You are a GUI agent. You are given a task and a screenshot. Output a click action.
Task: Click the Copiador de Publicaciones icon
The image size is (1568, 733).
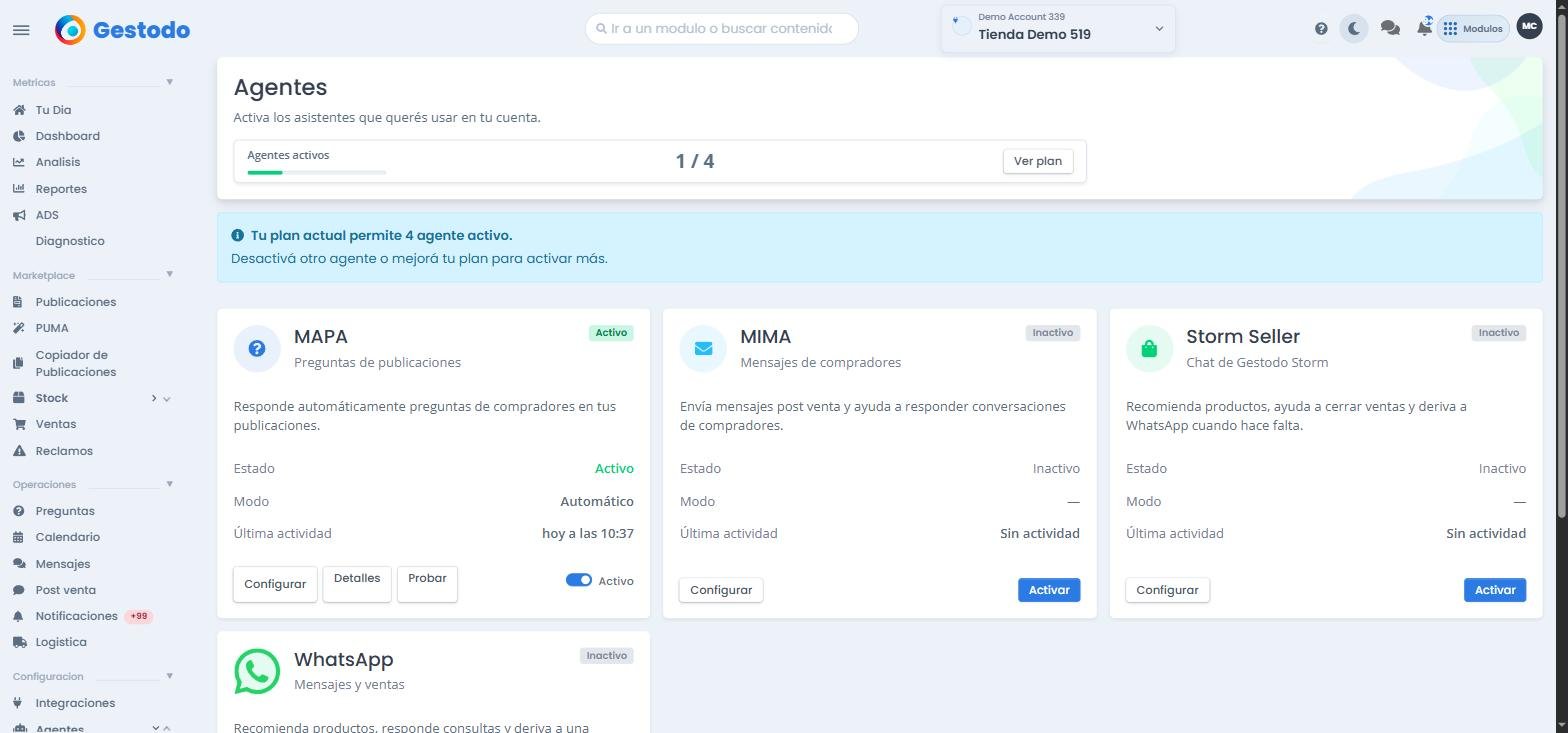[18, 363]
